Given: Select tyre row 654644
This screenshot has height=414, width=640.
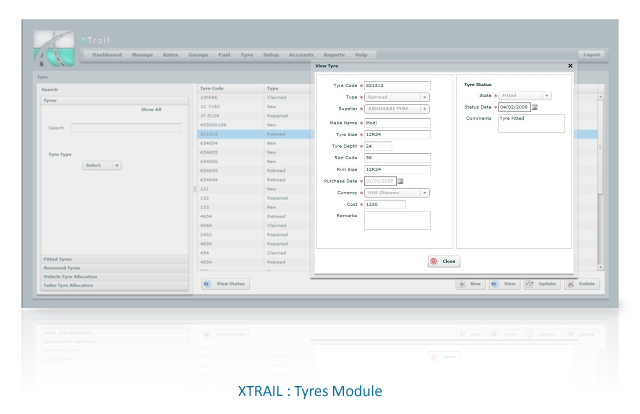Looking at the screenshot, I should (x=254, y=180).
